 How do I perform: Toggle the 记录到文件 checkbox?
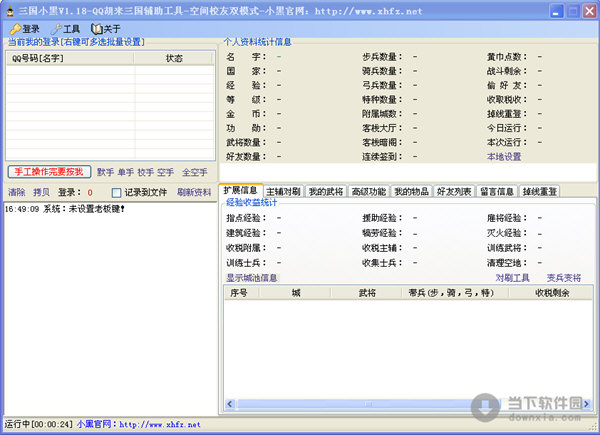click(x=117, y=192)
